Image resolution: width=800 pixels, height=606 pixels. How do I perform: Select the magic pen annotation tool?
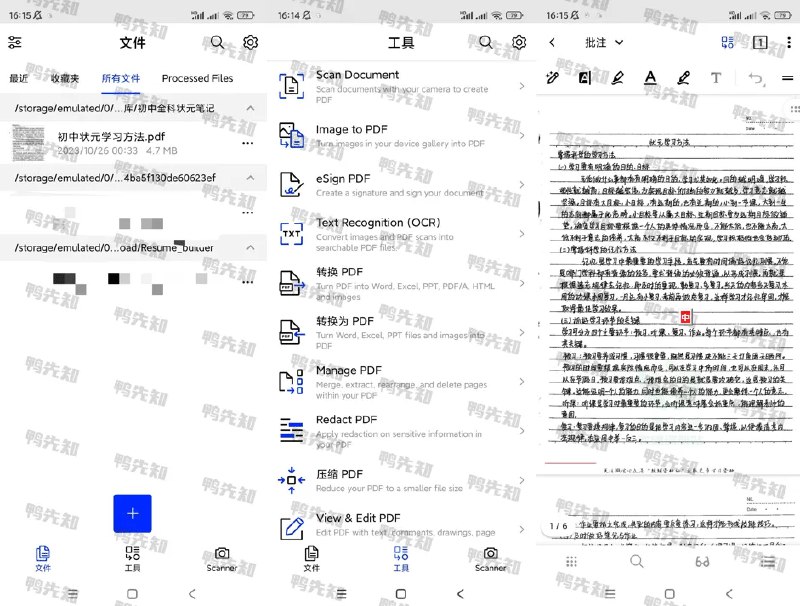[553, 78]
